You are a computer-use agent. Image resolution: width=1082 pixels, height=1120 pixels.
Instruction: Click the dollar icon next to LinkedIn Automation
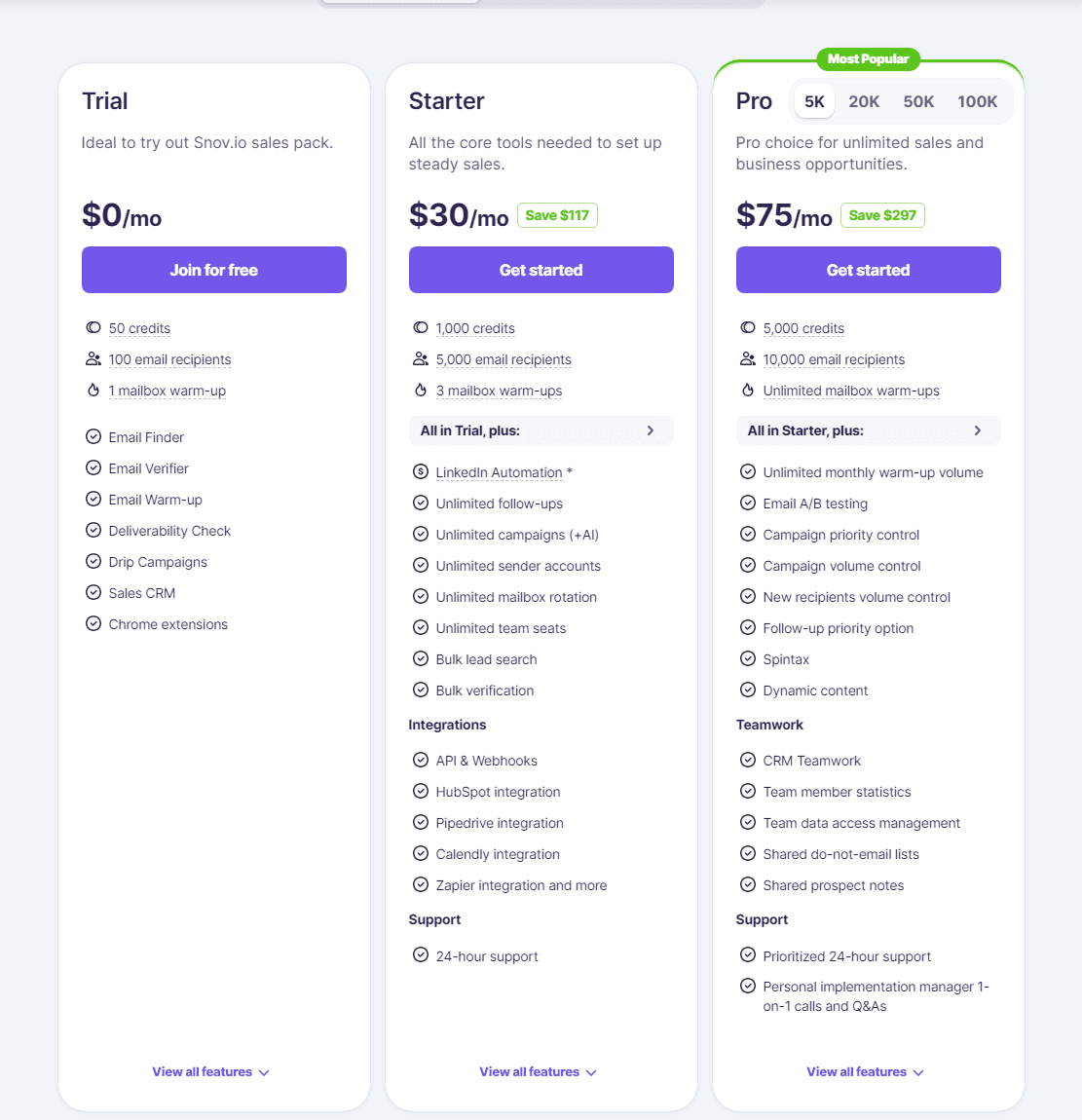pos(421,472)
